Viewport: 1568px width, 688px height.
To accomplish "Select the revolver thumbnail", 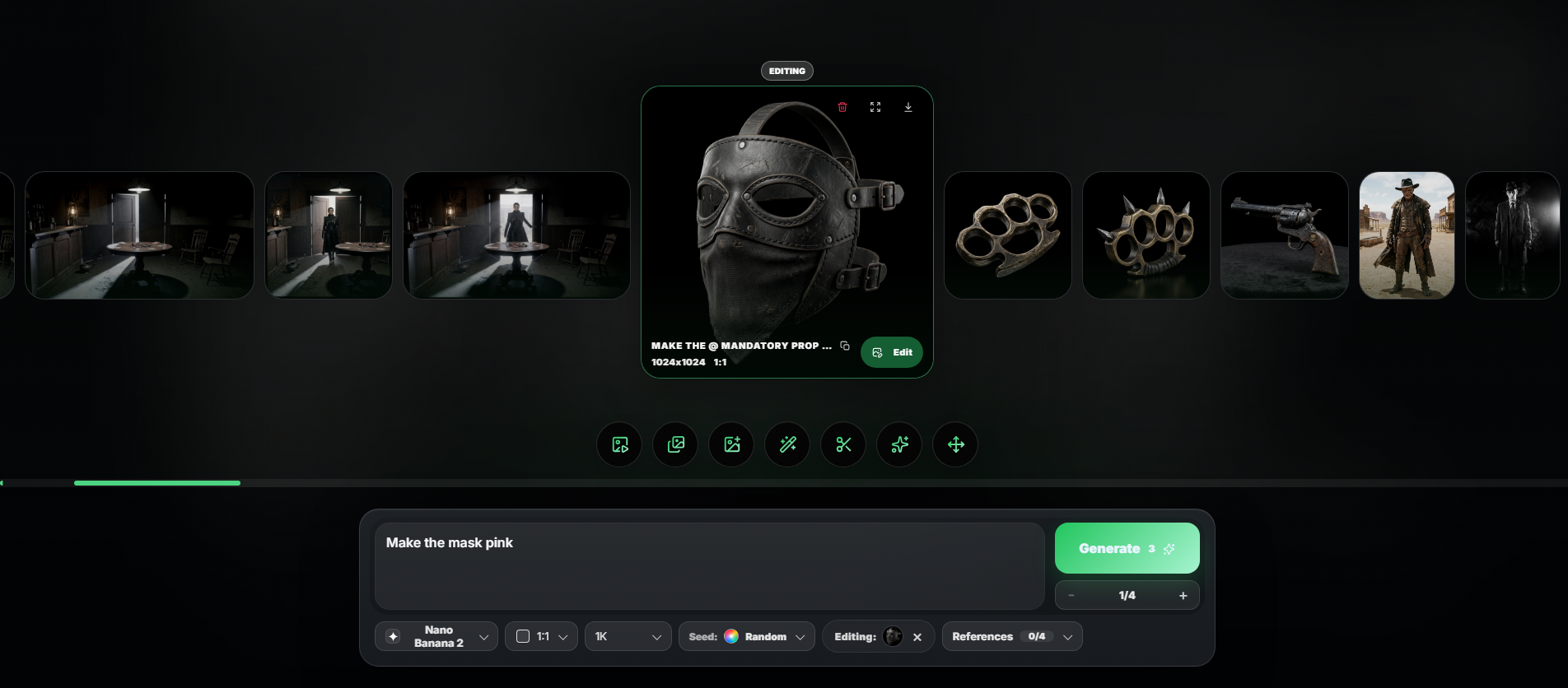I will click(x=1285, y=235).
